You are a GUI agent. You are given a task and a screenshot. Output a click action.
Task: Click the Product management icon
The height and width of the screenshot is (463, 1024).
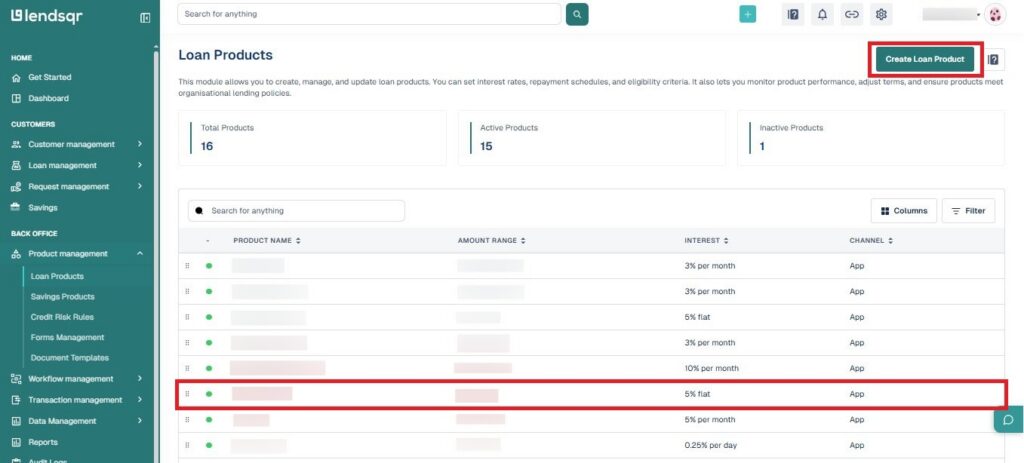tap(16, 254)
